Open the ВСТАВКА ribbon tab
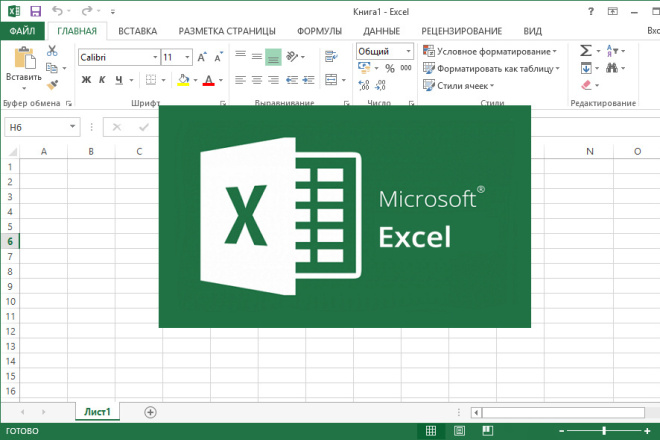660x440 pixels. point(138,31)
